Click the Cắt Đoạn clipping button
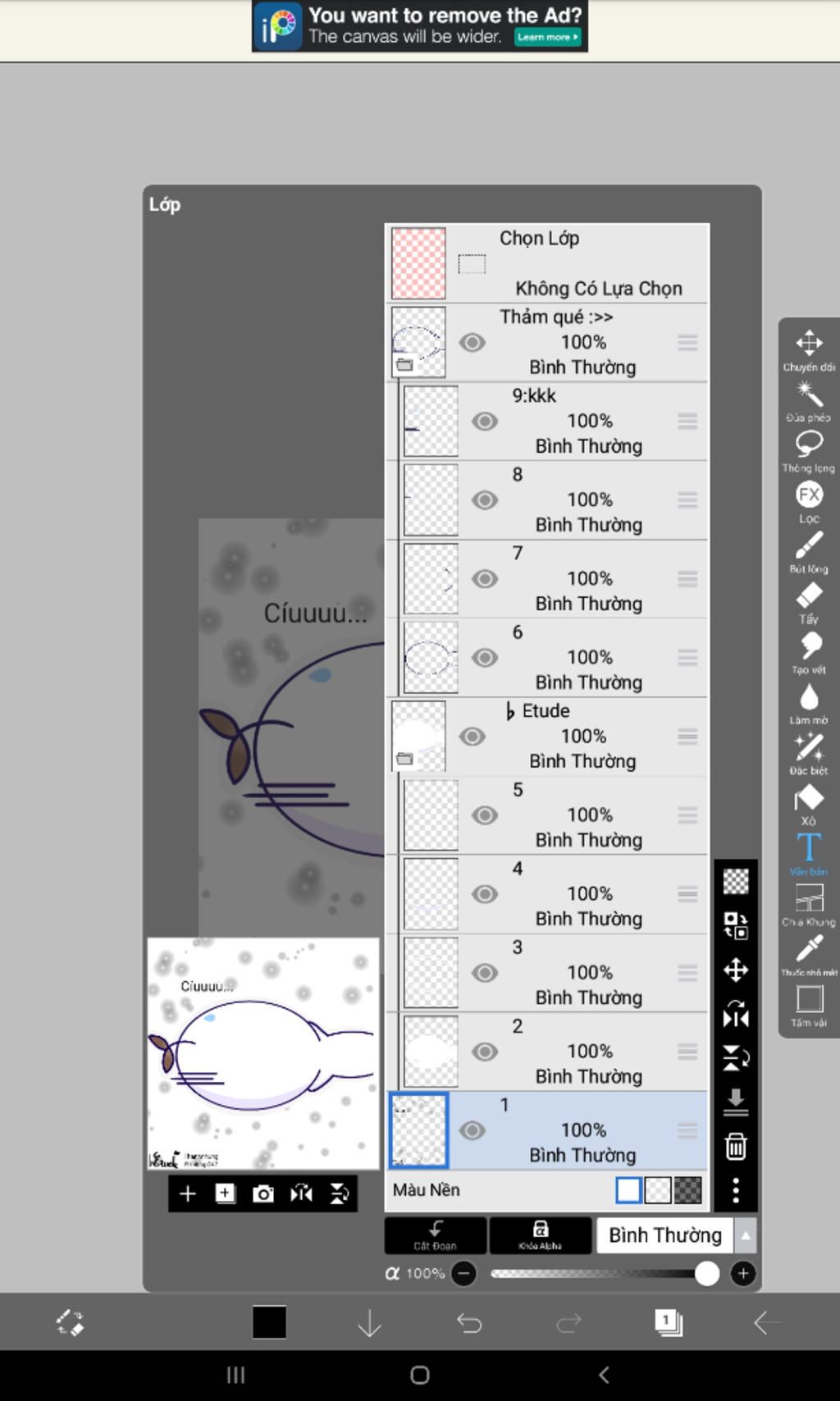This screenshot has height=1401, width=840. coord(435,1235)
